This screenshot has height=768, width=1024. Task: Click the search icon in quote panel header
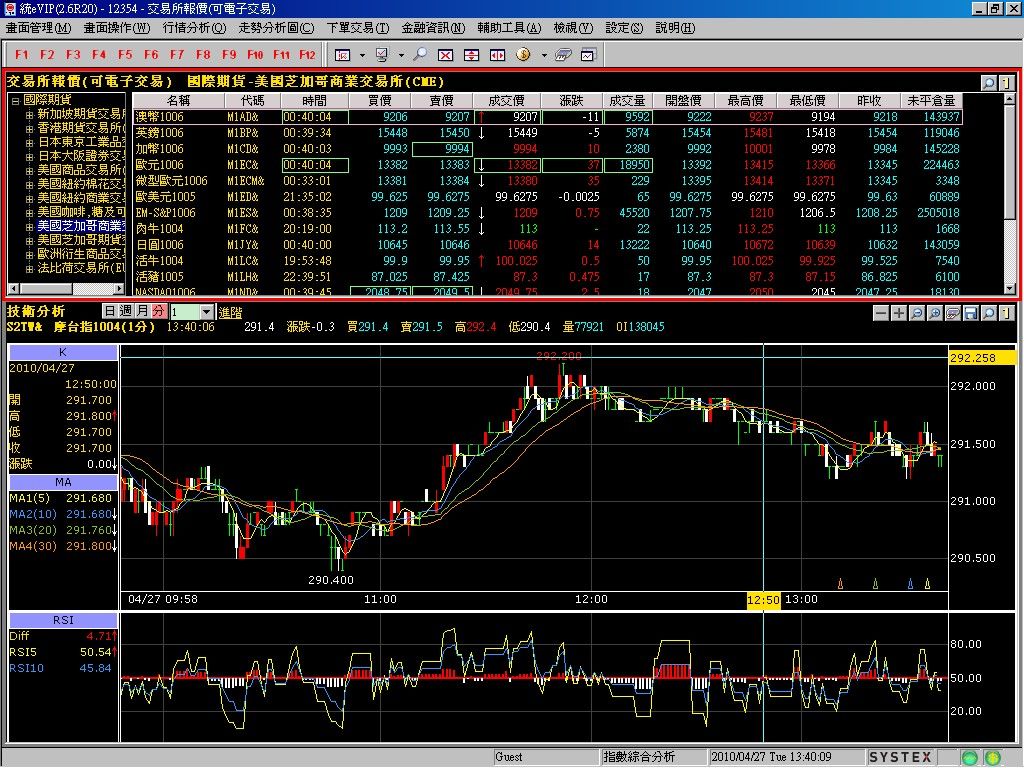(989, 82)
